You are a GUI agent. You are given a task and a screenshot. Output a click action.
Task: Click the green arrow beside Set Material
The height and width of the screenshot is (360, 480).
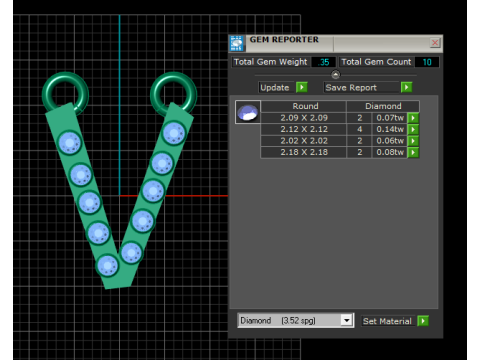pyautogui.click(x=423, y=321)
